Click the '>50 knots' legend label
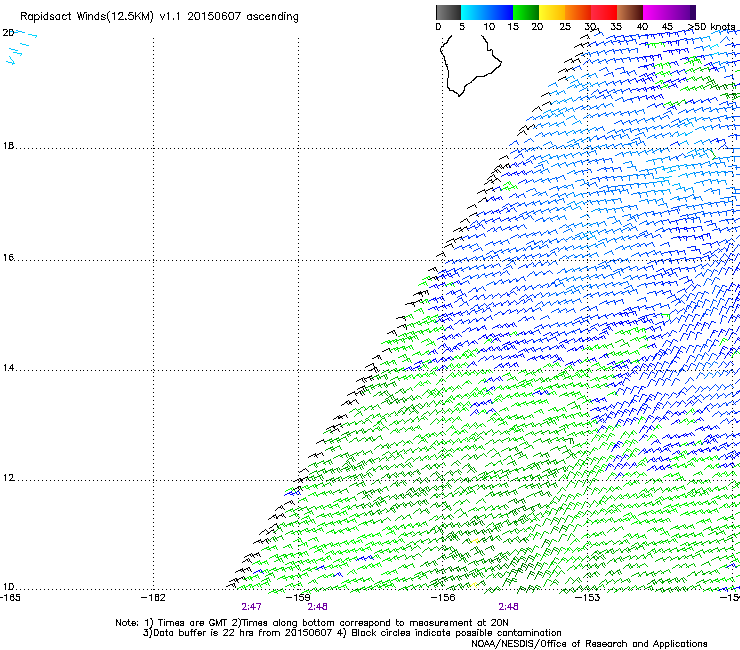The width and height of the screenshot is (740, 650). 712,27
